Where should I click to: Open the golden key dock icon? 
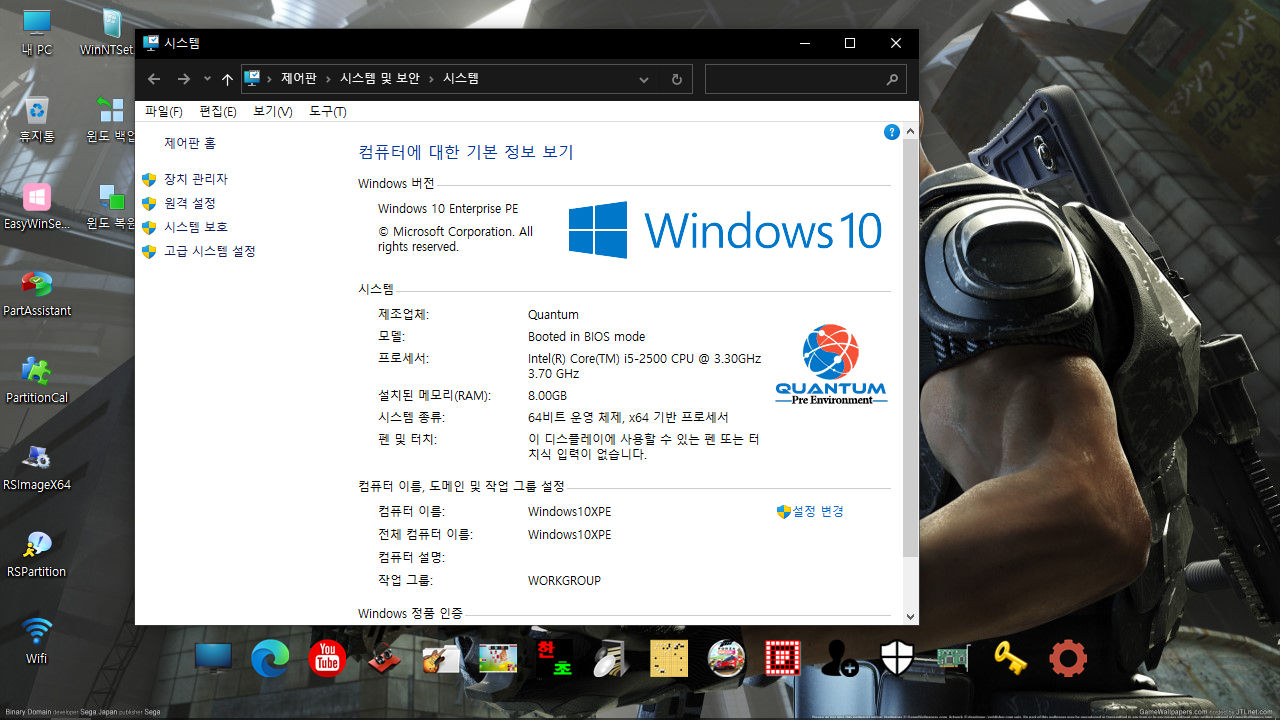1011,658
